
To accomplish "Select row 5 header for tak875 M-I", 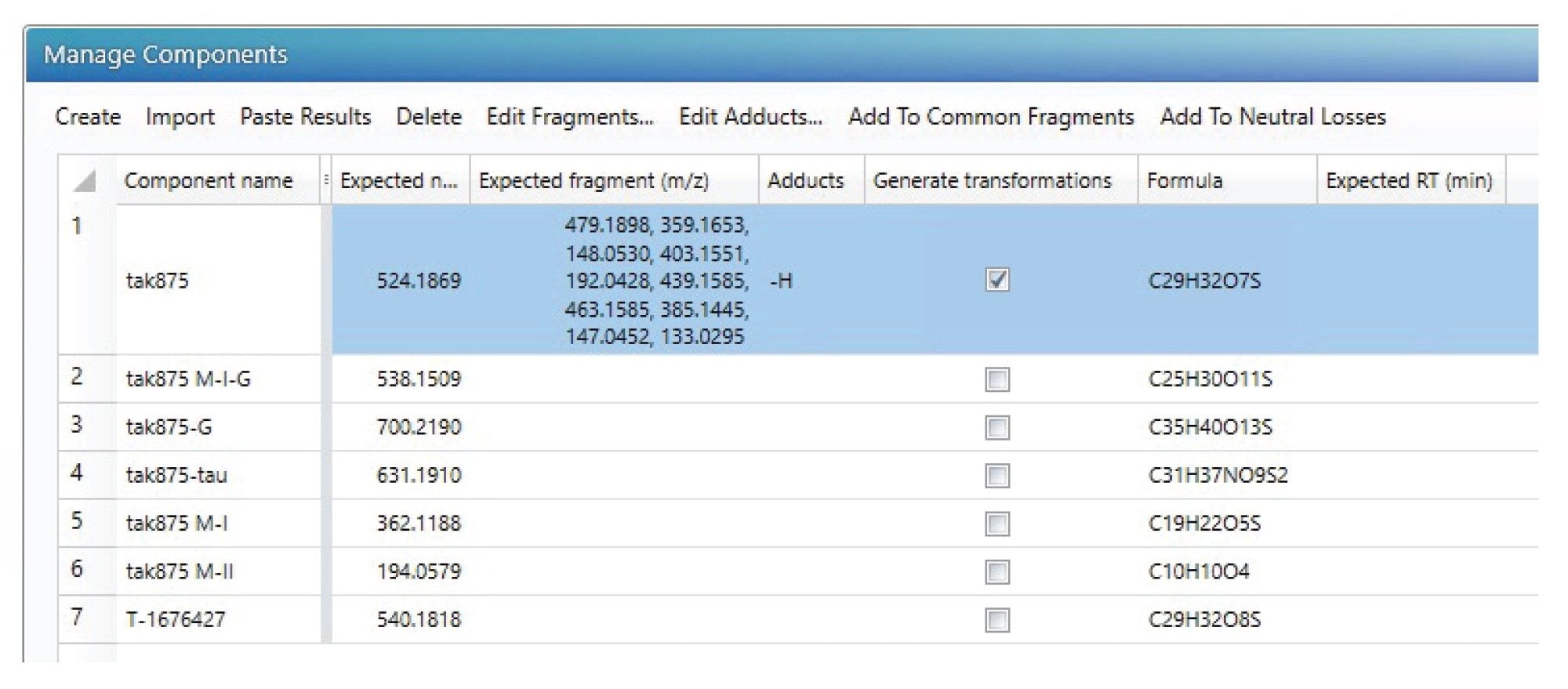I will click(77, 522).
